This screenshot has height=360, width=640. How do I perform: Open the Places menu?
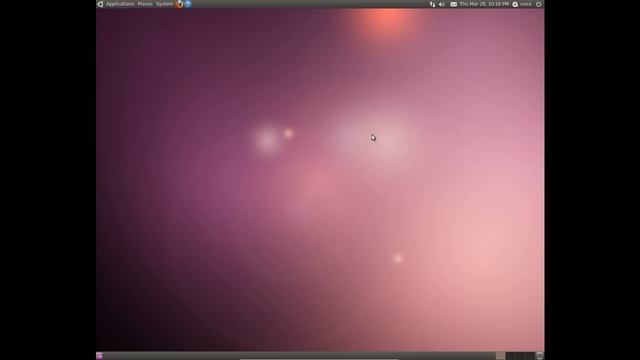(145, 4)
